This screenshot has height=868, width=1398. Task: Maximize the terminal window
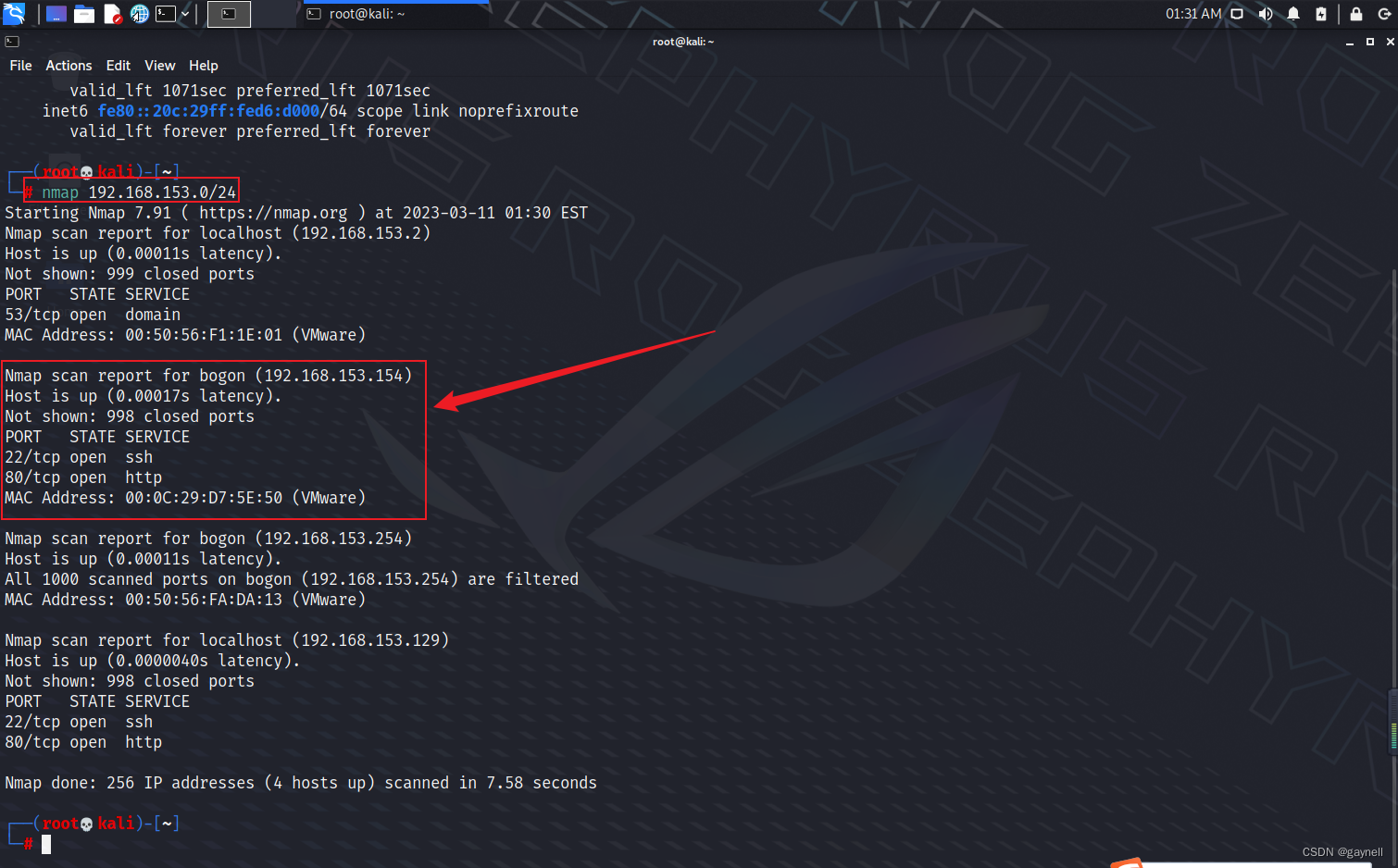(x=1370, y=42)
